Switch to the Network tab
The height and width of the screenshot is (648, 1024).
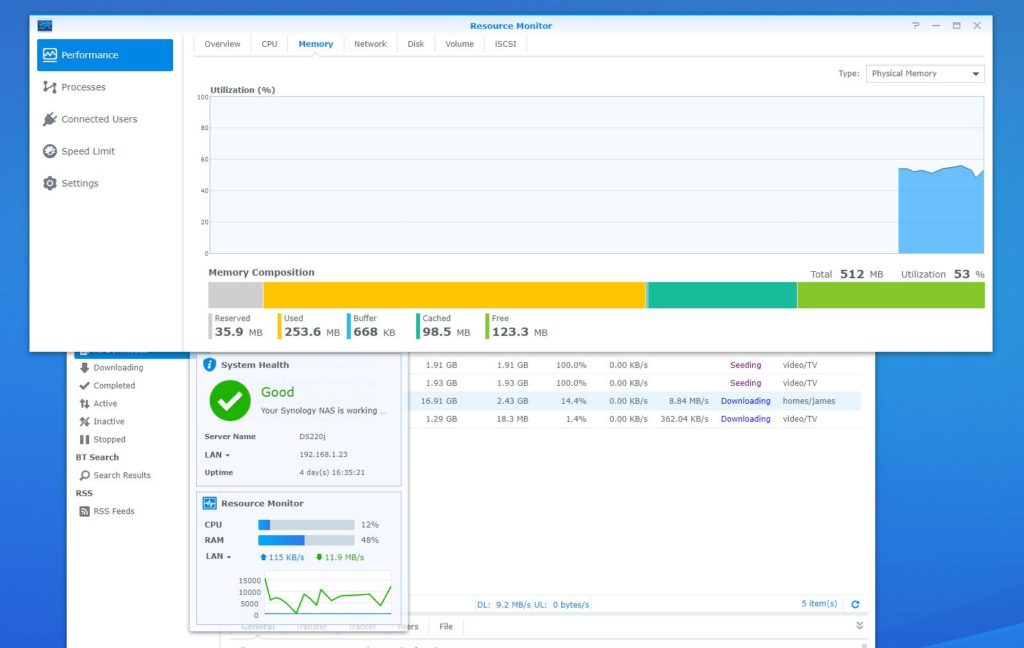pos(370,44)
